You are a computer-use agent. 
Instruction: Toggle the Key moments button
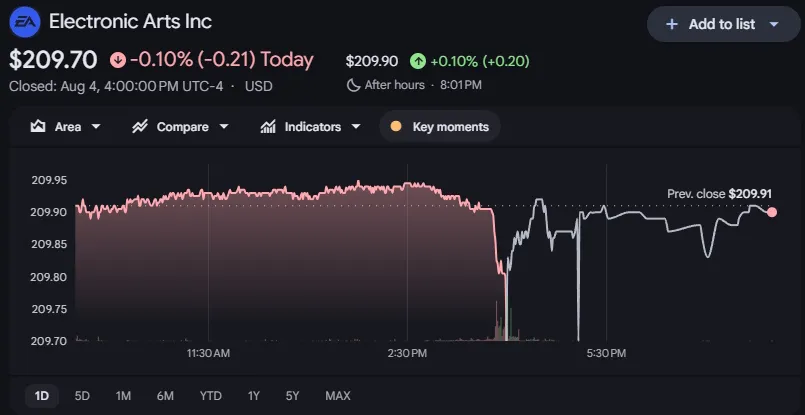439,126
